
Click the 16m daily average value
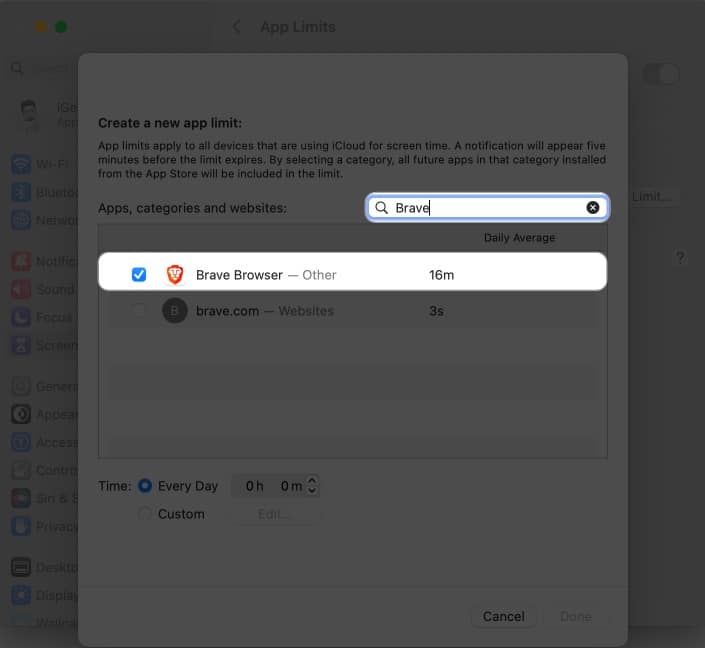tap(442, 275)
